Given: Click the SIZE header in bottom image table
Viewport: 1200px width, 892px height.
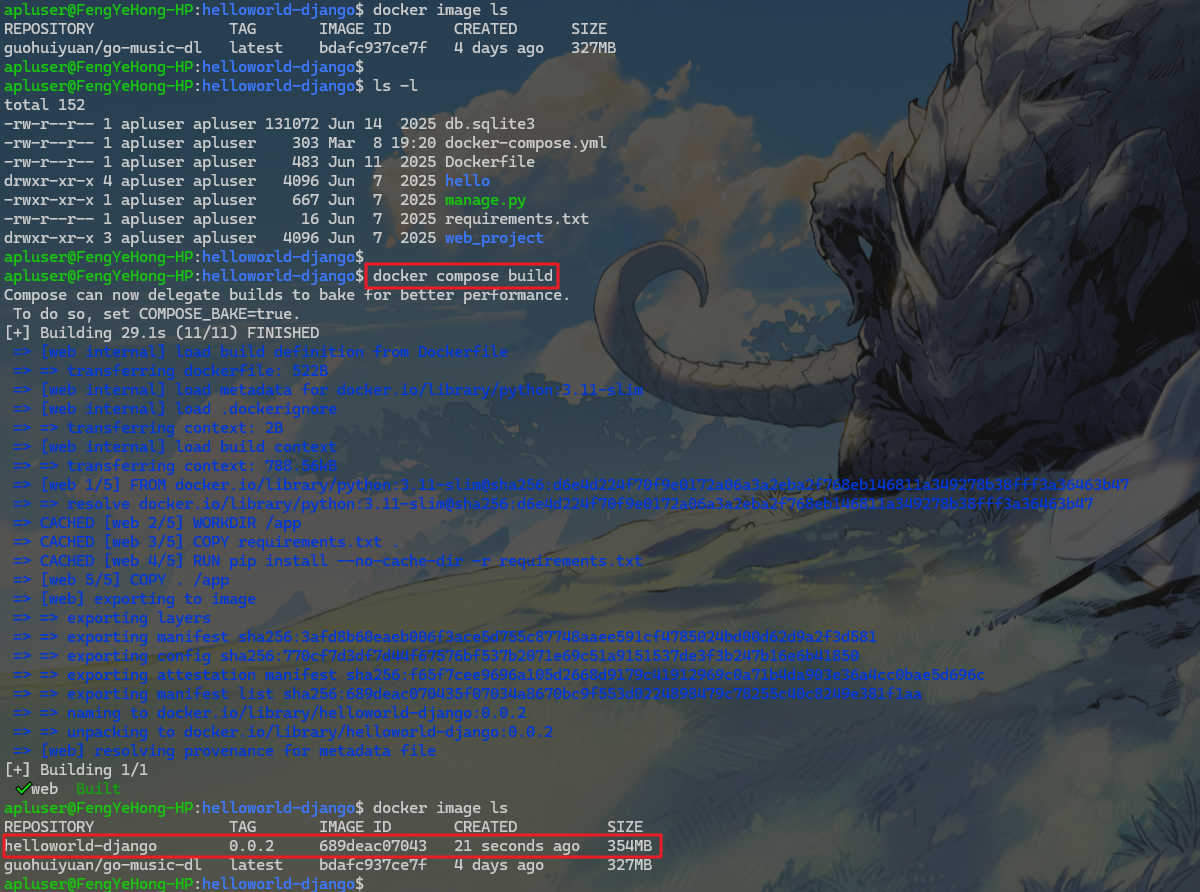Looking at the screenshot, I should [625, 827].
